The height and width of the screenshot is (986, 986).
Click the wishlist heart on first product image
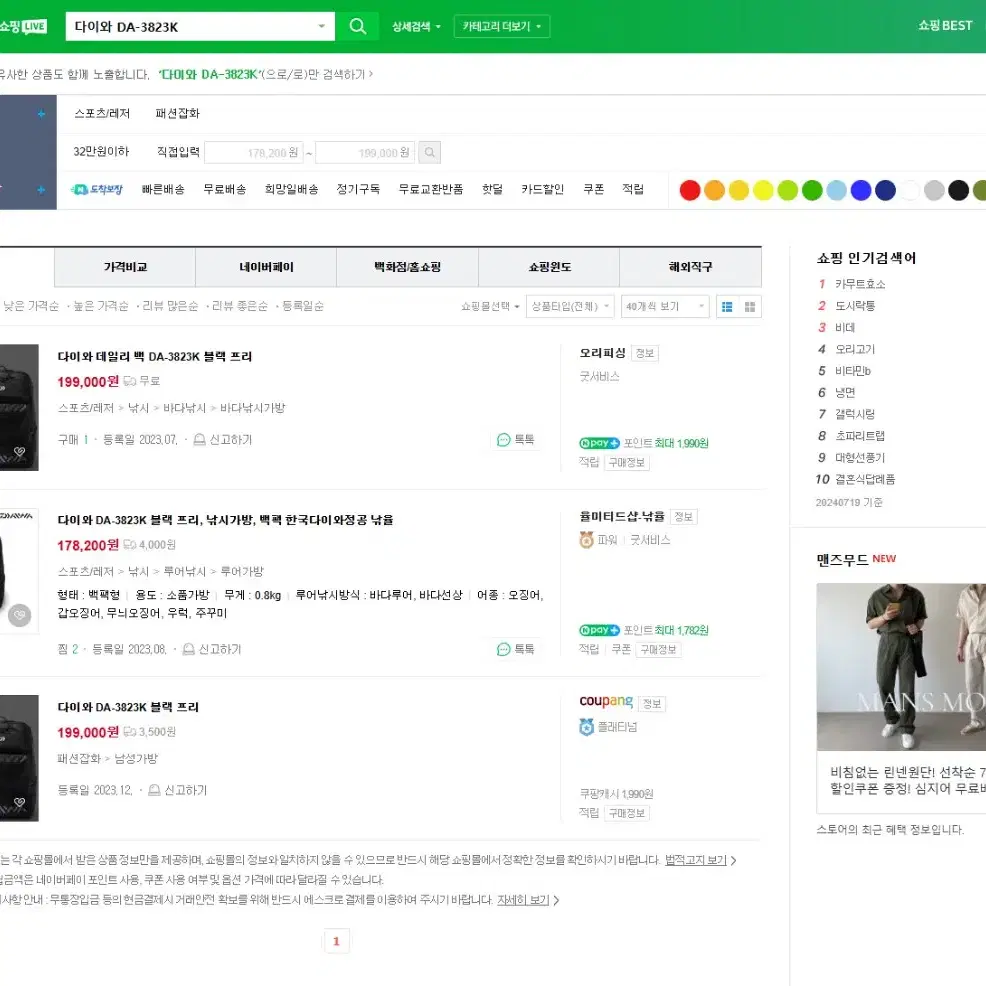point(19,451)
